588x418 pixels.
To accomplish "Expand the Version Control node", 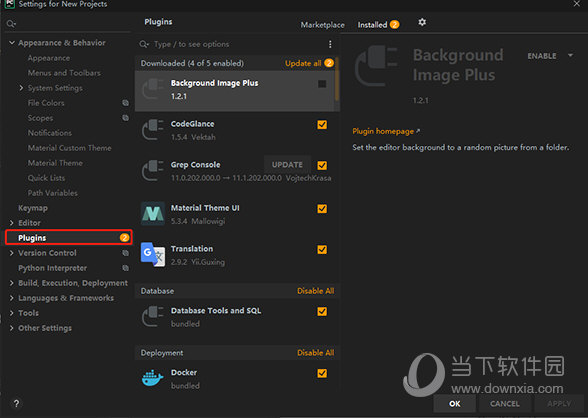I will click(x=12, y=253).
